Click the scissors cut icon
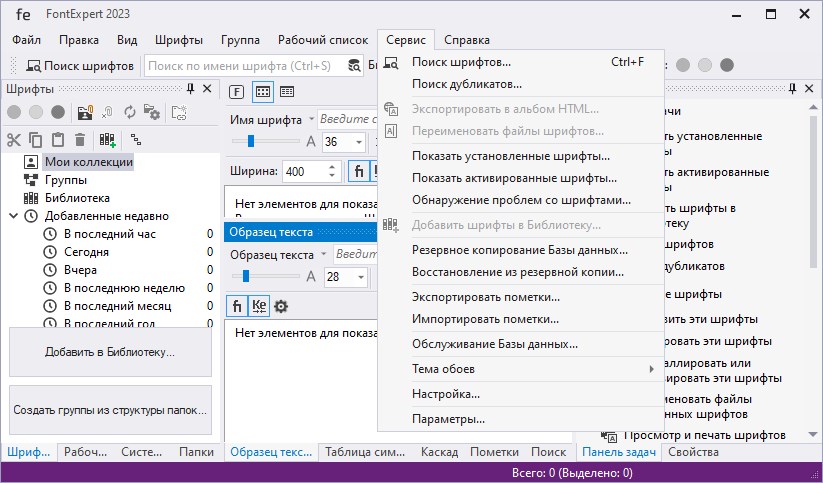 [14, 140]
